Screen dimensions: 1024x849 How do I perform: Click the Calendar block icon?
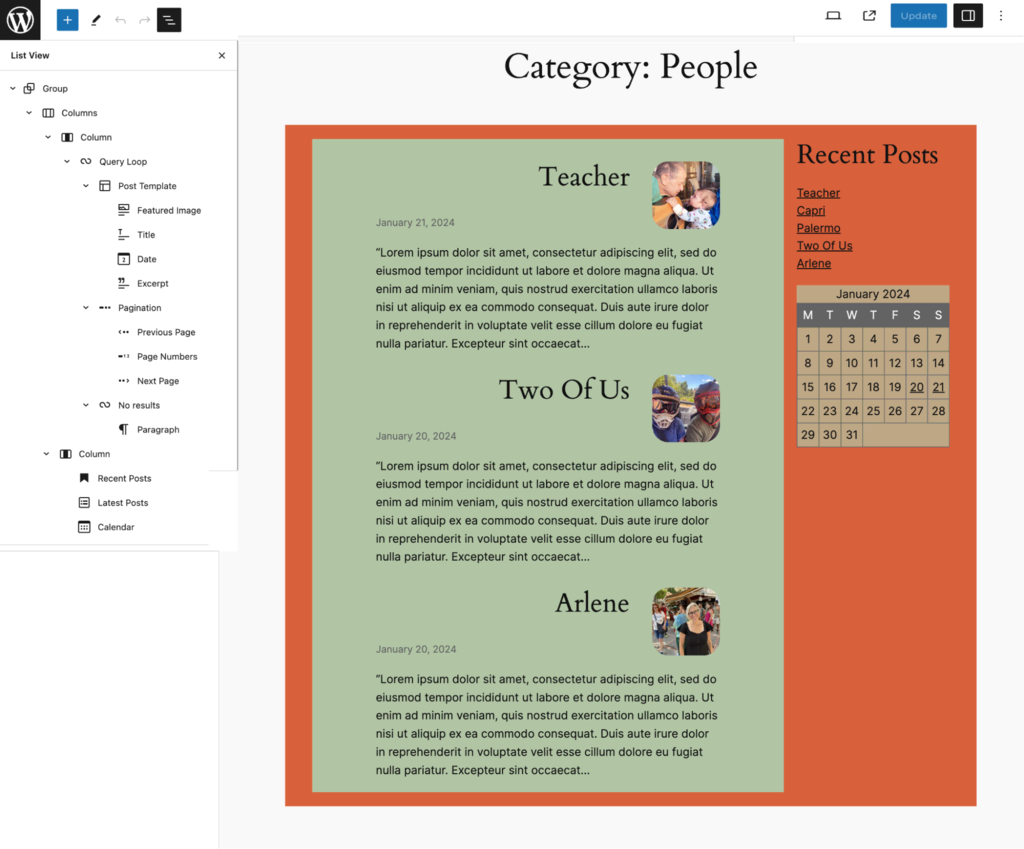tap(84, 527)
